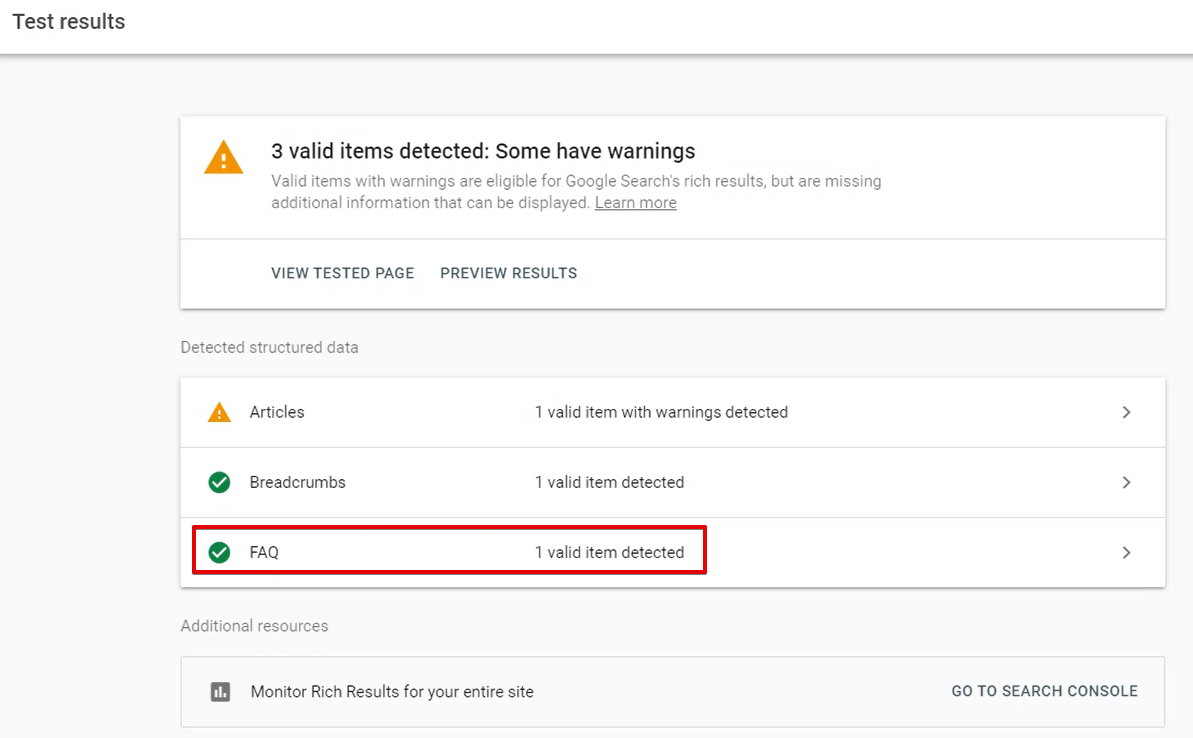Click the 'Detected structured data' section label
The image size is (1193, 738).
click(269, 348)
